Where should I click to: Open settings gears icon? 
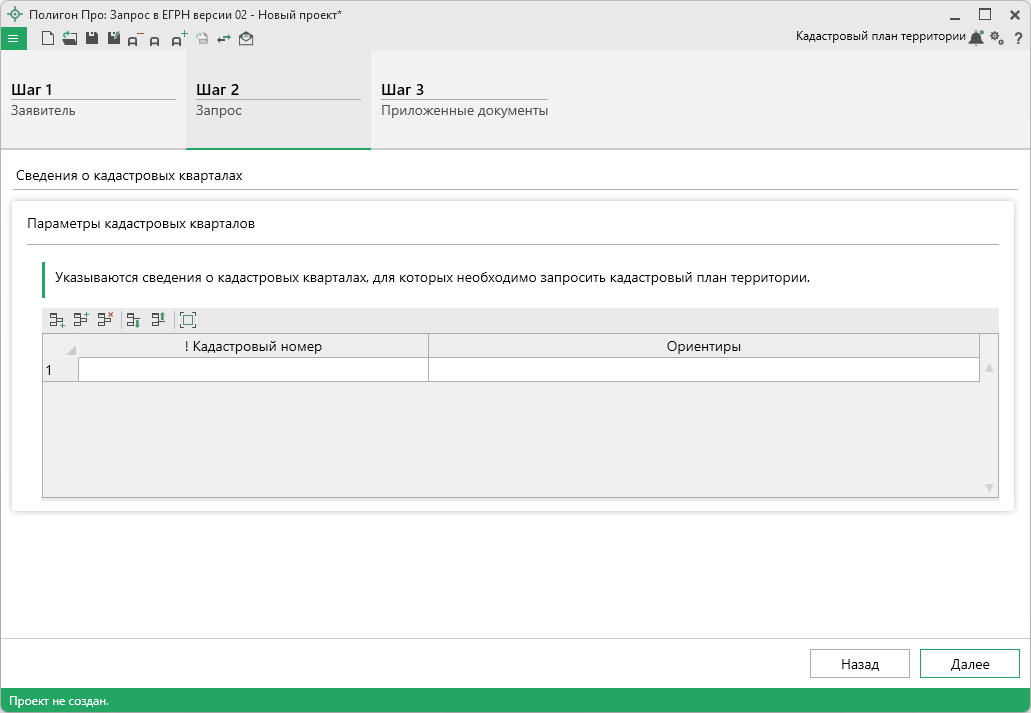(997, 38)
